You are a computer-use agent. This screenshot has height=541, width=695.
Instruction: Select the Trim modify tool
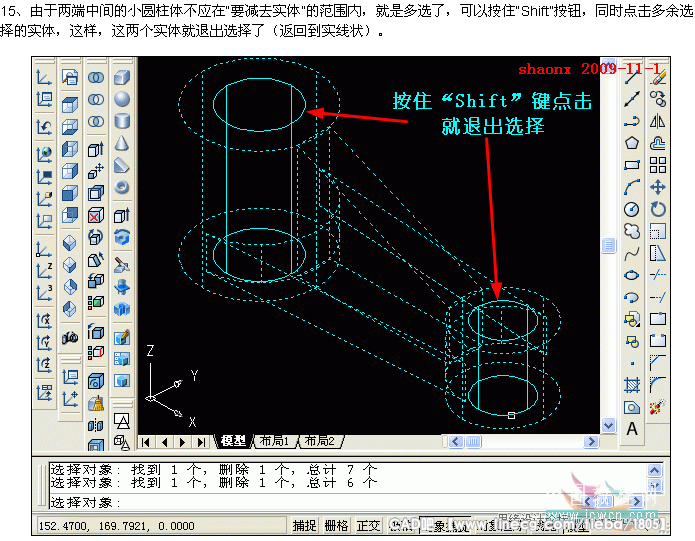[658, 275]
